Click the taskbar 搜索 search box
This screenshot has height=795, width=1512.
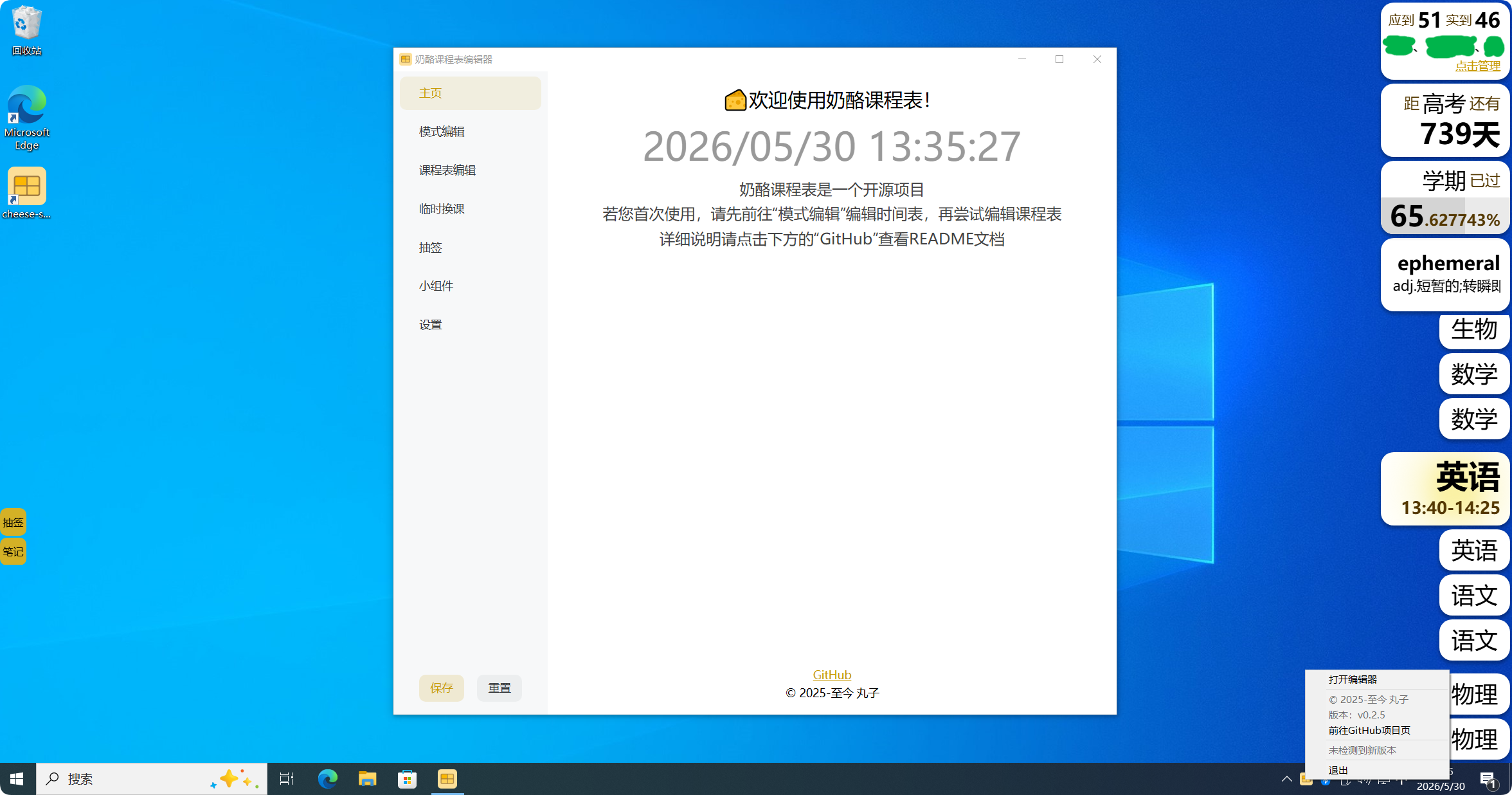point(152,779)
